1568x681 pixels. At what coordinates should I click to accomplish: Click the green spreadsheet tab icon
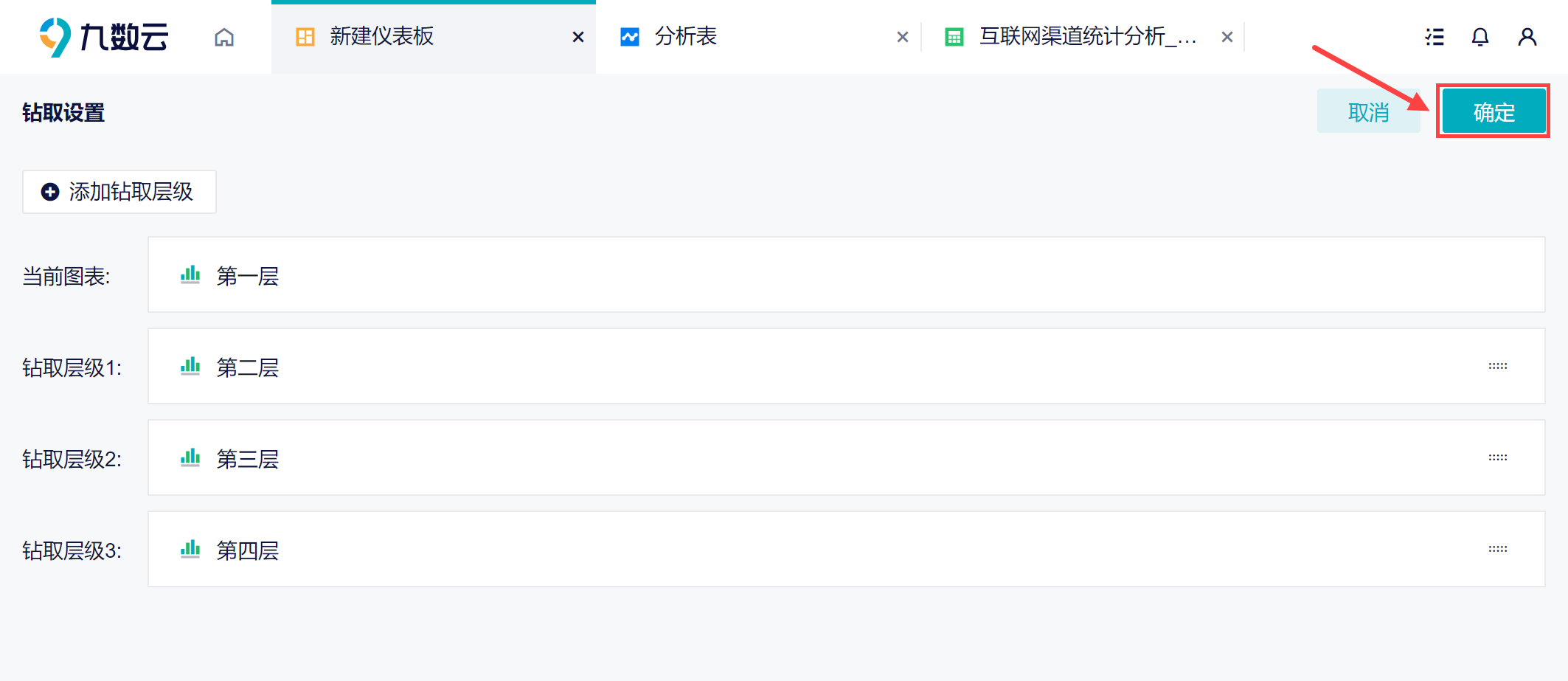tap(954, 37)
